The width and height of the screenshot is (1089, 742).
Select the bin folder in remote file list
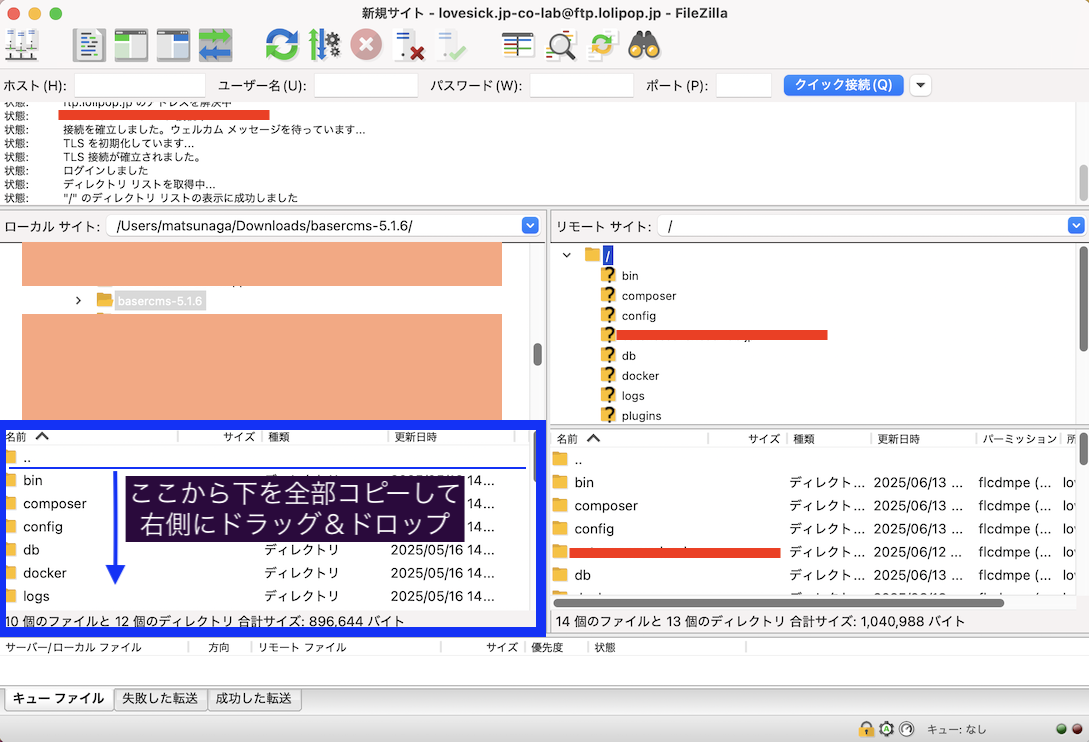pos(584,483)
